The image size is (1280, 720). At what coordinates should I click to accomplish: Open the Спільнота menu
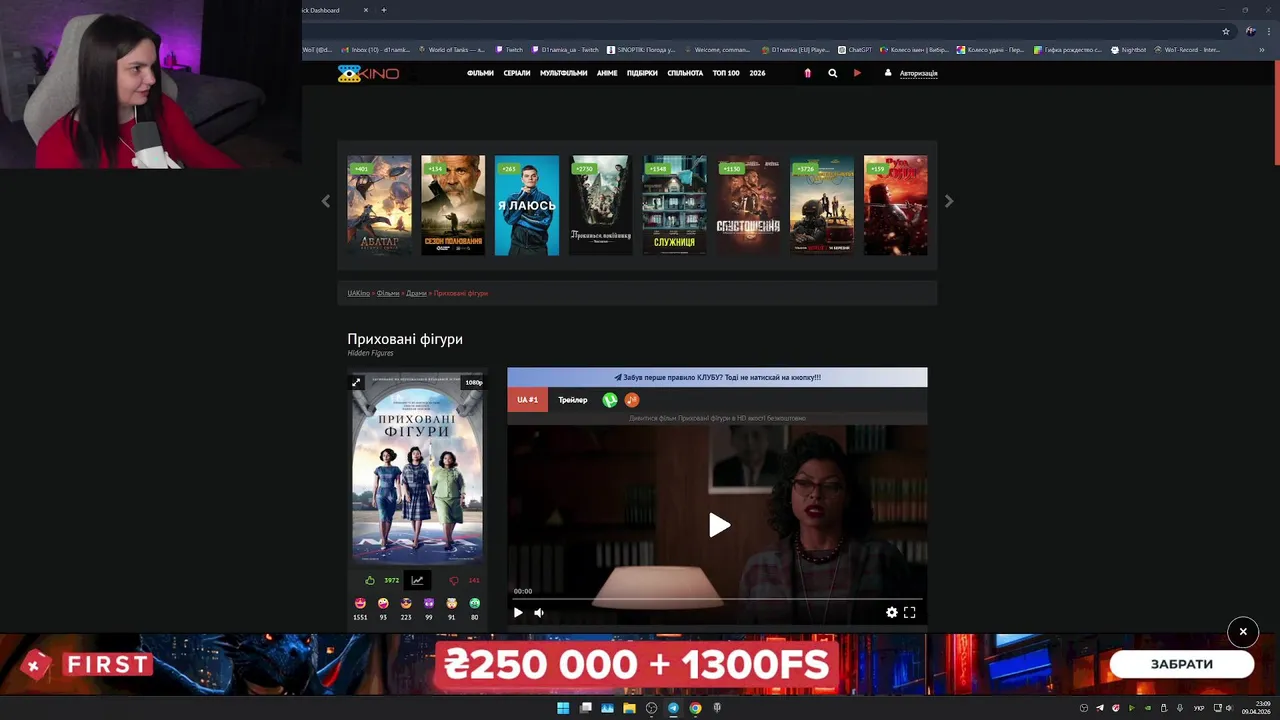685,73
